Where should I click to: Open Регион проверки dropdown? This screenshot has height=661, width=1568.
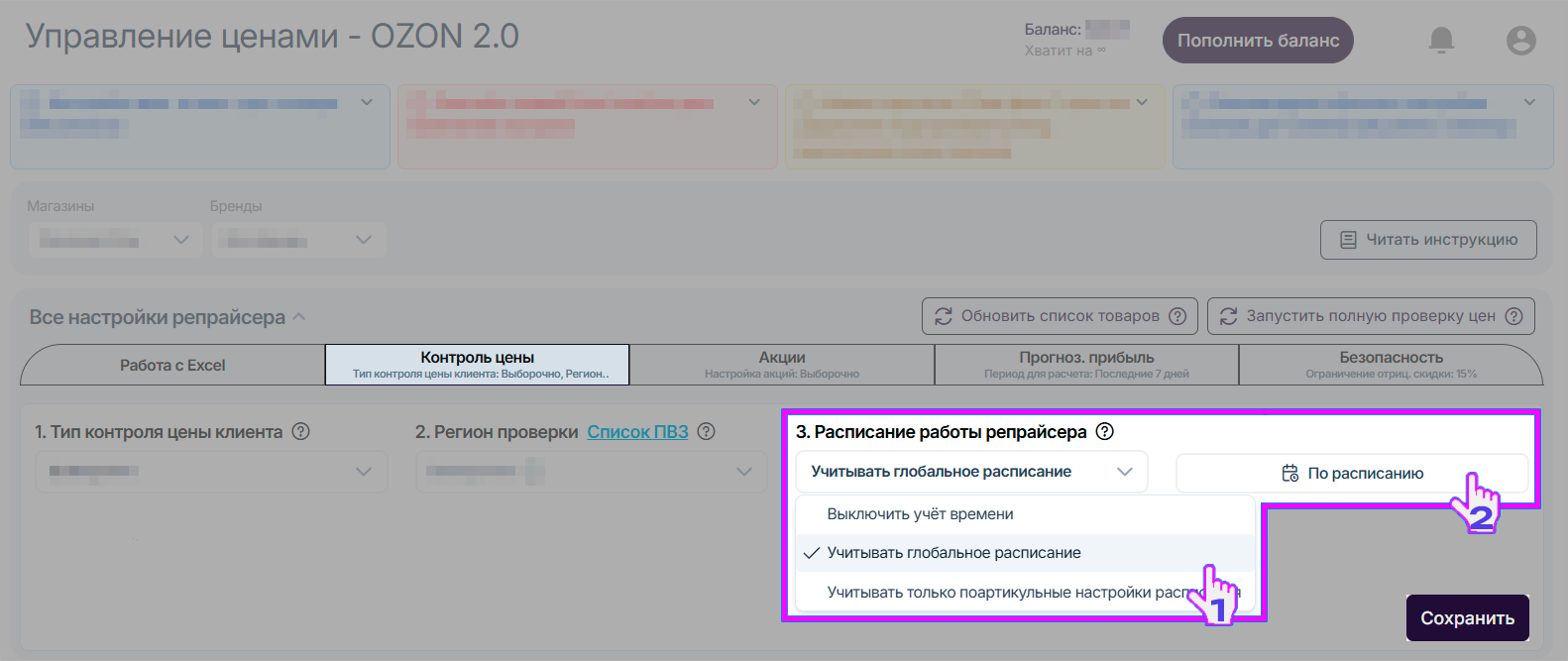pyautogui.click(x=592, y=472)
